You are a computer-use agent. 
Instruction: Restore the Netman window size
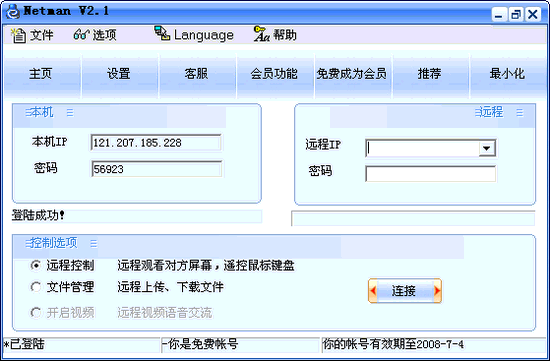coord(516,15)
